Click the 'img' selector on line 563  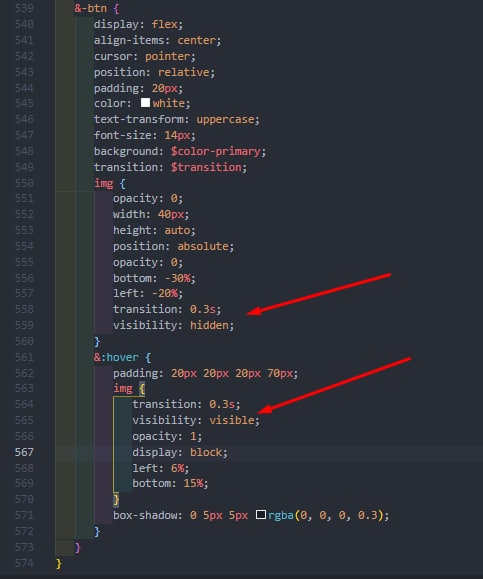click(x=123, y=388)
